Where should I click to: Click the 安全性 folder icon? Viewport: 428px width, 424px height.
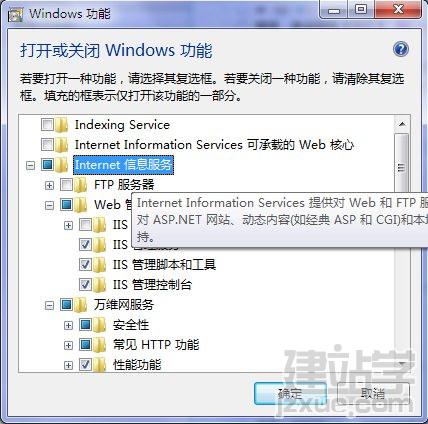pyautogui.click(x=99, y=325)
